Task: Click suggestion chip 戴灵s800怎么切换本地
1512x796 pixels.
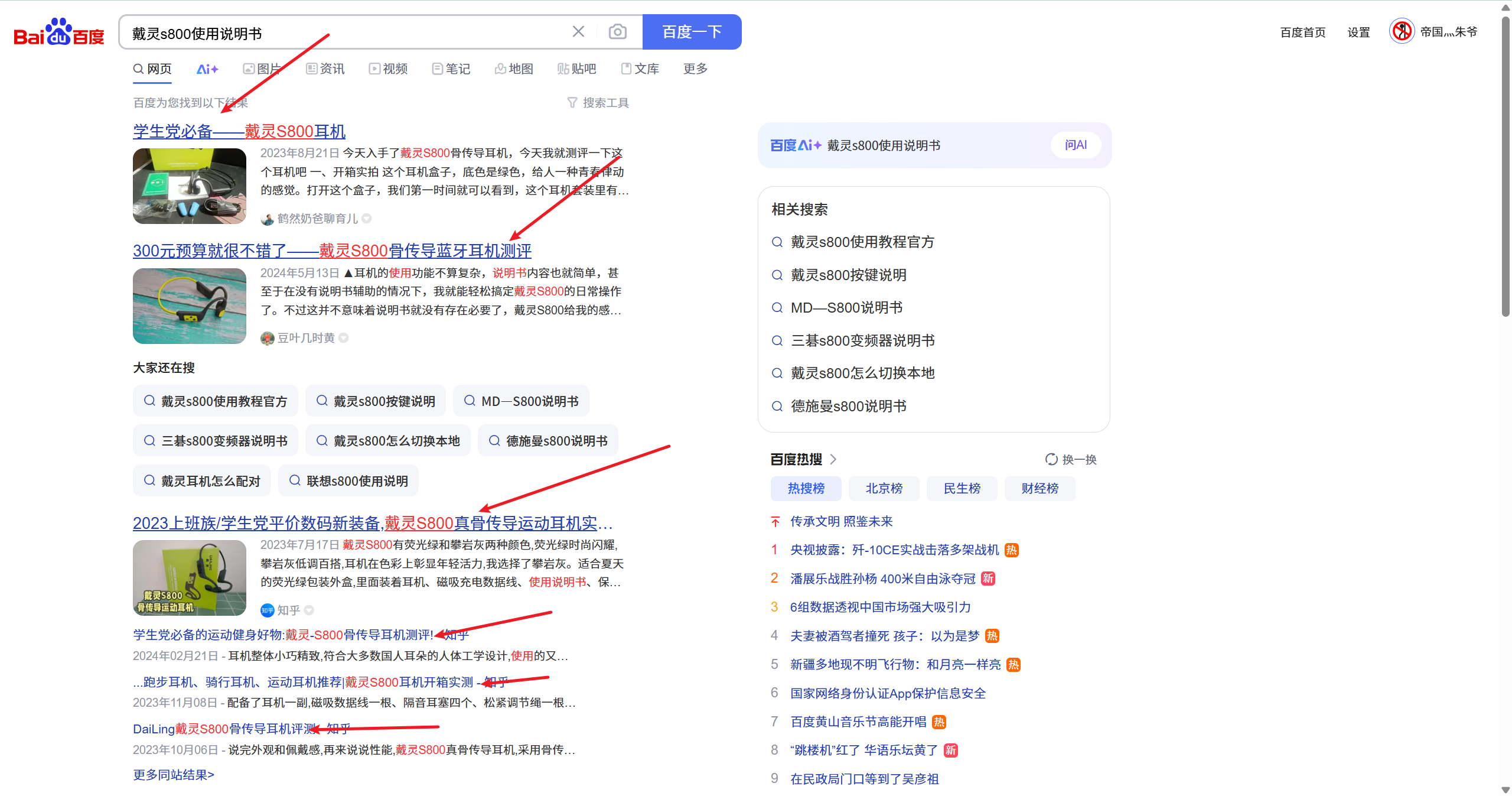Action: pyautogui.click(x=388, y=441)
